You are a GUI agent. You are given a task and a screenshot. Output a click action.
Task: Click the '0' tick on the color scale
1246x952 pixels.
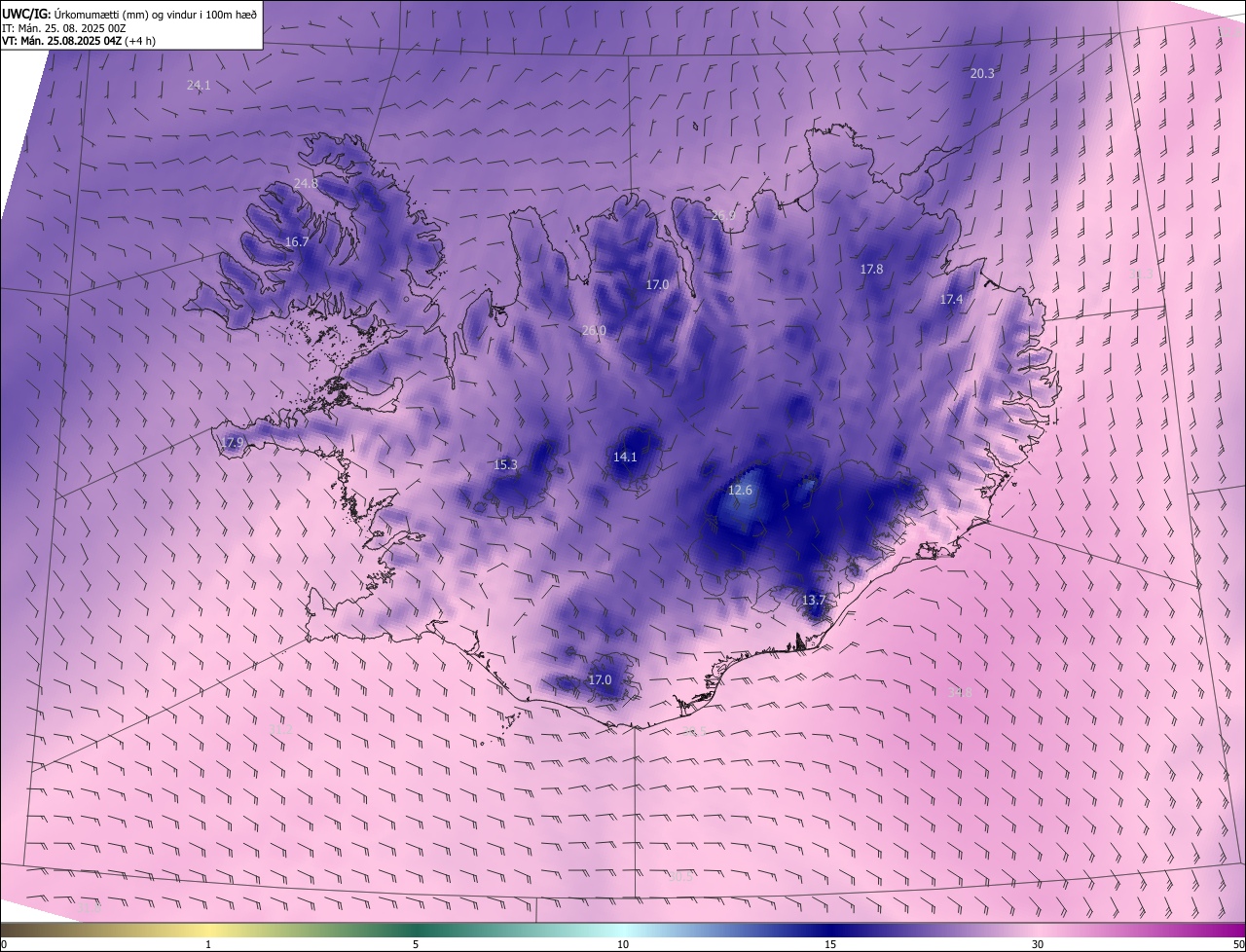[x=3, y=944]
